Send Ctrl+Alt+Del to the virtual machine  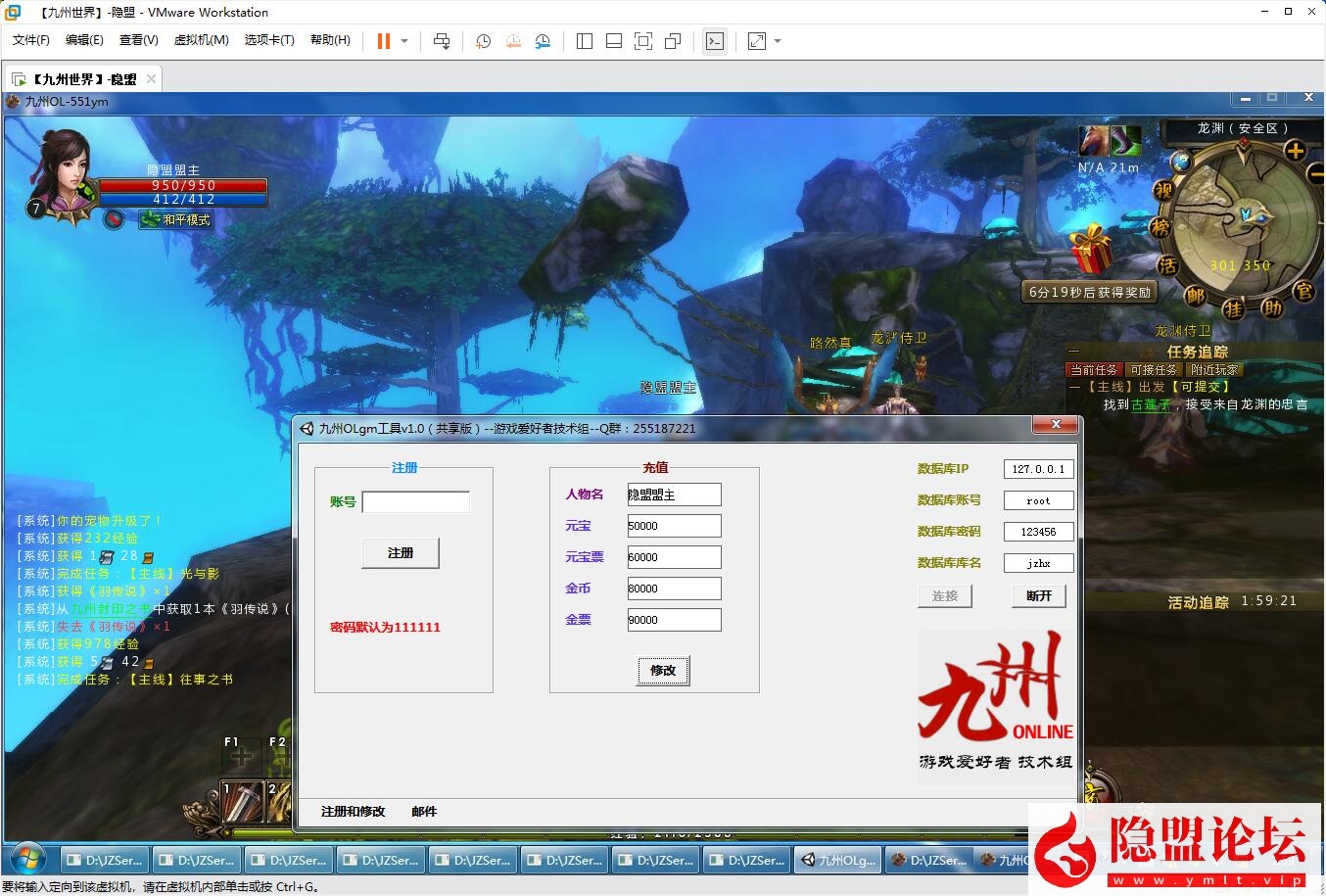pos(441,41)
